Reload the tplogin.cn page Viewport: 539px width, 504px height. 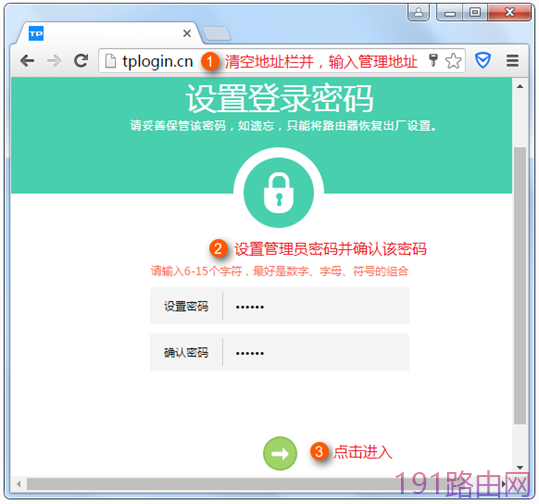coord(81,61)
